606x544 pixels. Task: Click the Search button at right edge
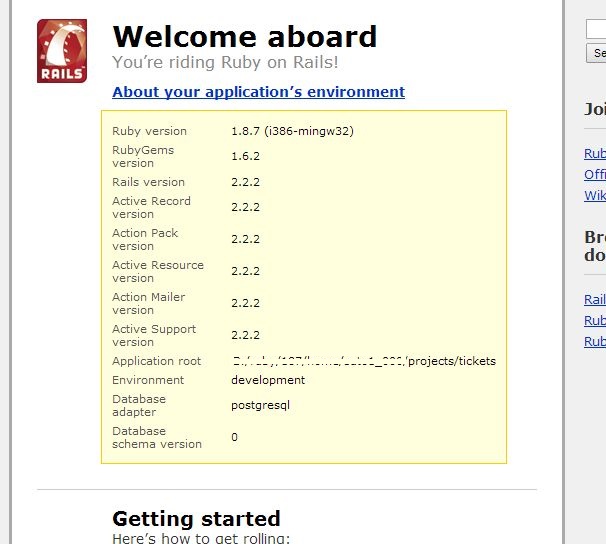click(596, 53)
